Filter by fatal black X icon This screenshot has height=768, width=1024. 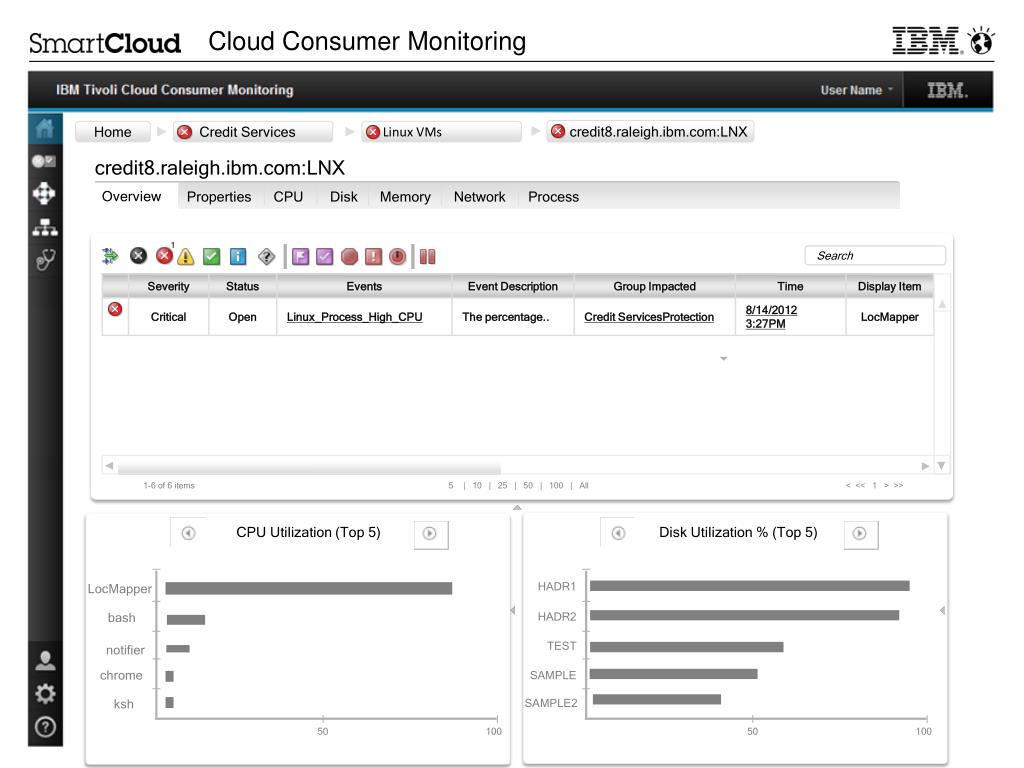point(138,256)
